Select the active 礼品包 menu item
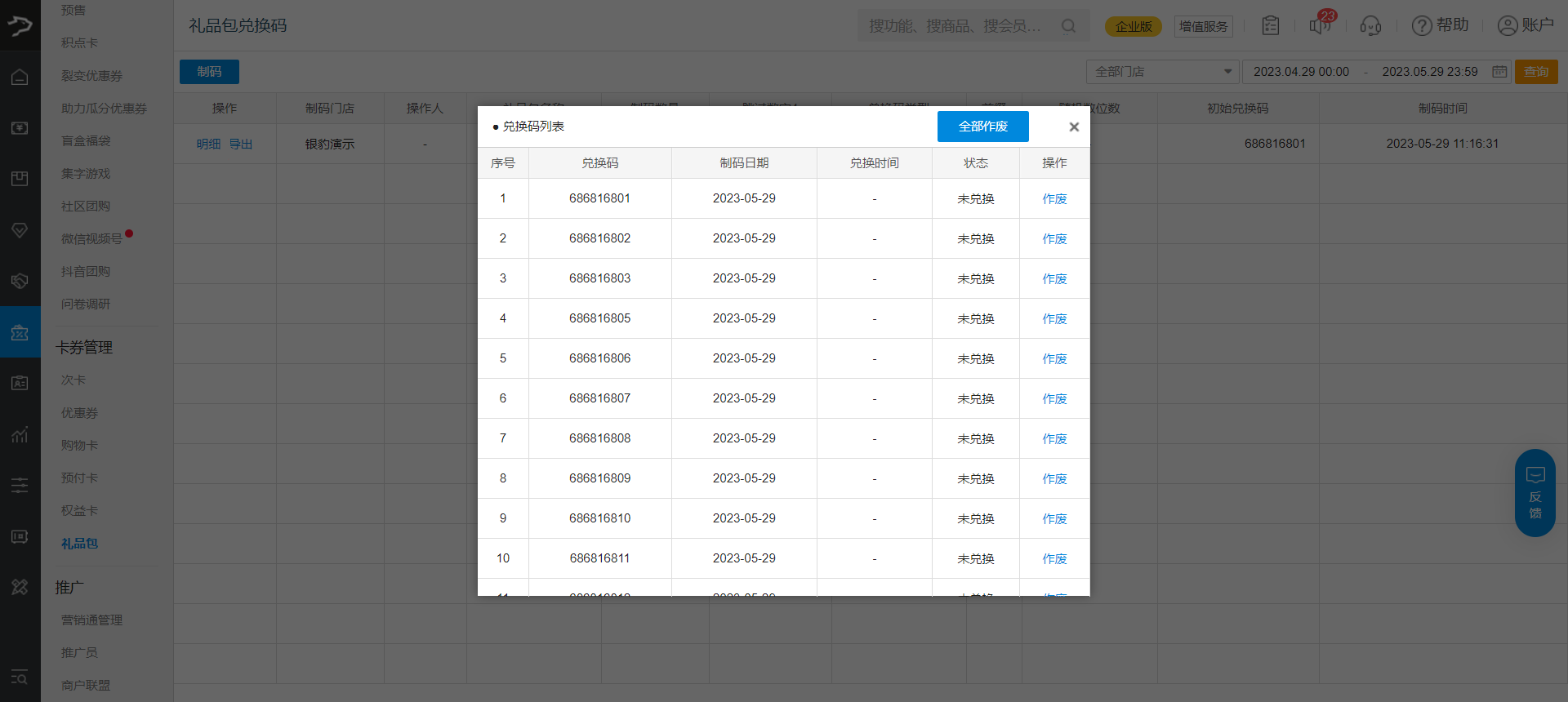The width and height of the screenshot is (1568, 702). pos(79,543)
